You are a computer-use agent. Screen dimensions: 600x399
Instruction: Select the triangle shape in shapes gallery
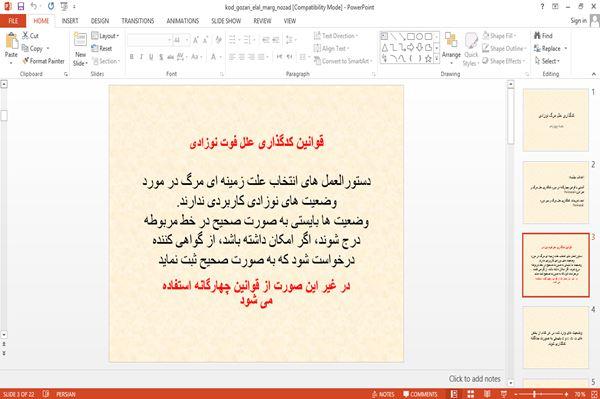[x=385, y=47]
